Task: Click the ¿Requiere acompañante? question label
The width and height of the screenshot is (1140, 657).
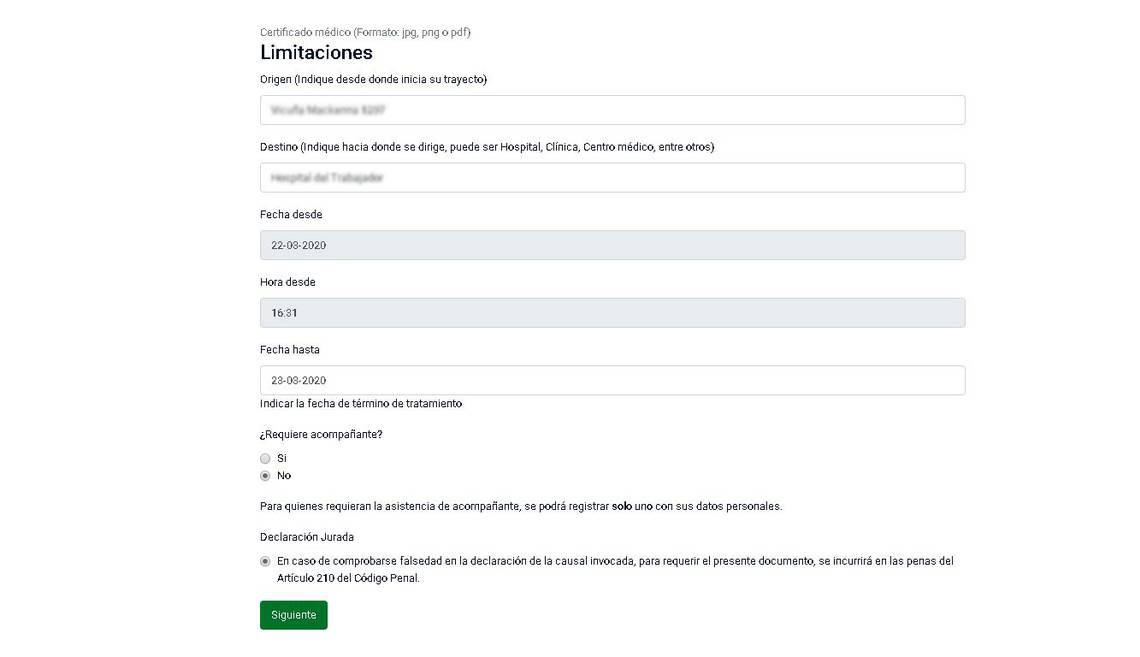Action: [x=321, y=434]
